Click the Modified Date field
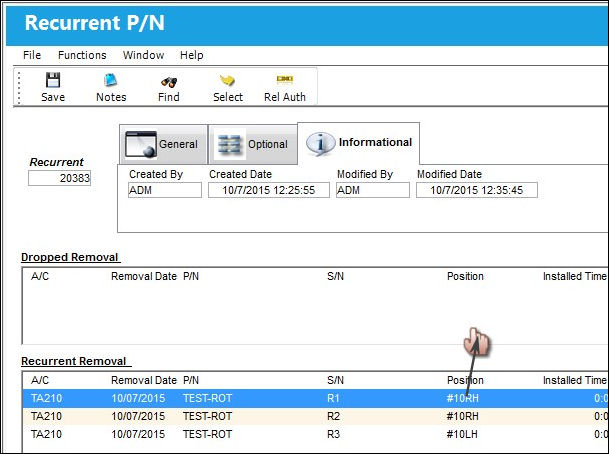 (x=477, y=190)
